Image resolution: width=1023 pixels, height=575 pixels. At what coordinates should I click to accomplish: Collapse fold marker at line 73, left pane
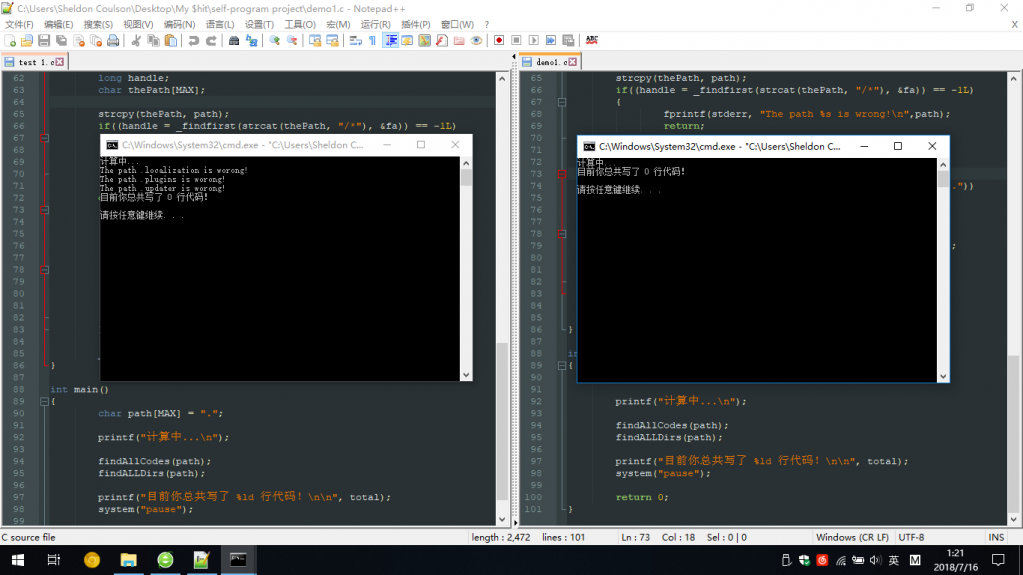[x=44, y=210]
